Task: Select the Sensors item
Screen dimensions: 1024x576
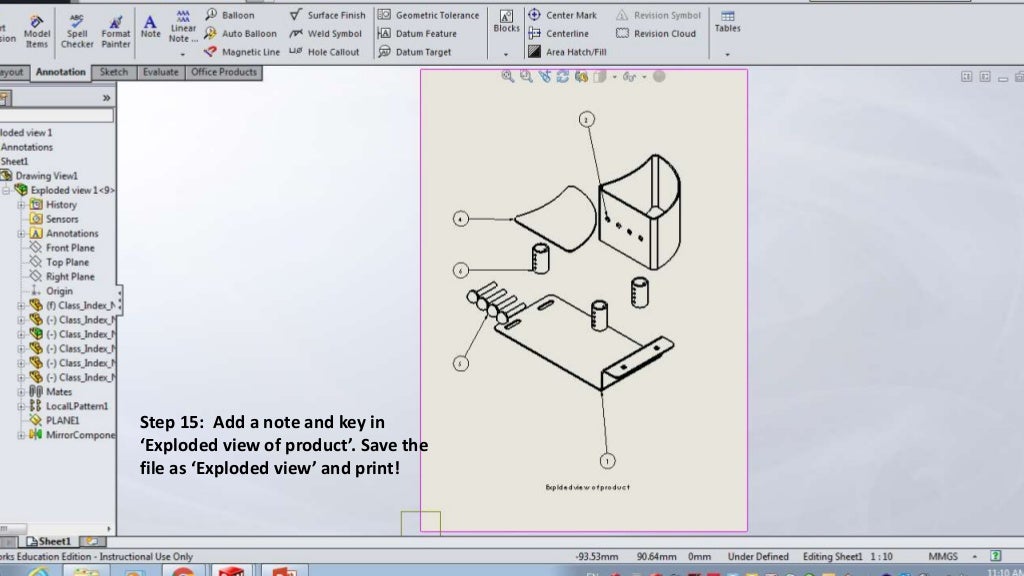Action: point(54,219)
